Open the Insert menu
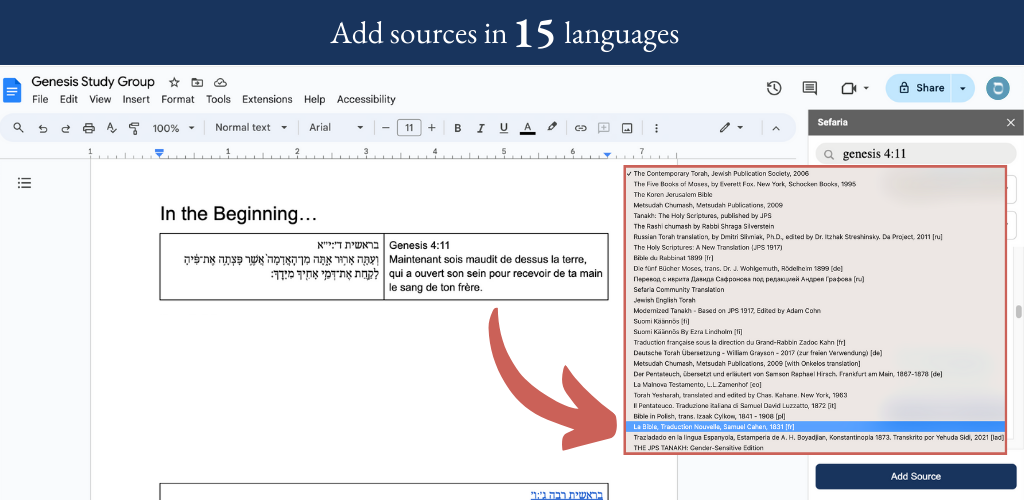This screenshot has width=1024, height=500. point(136,99)
